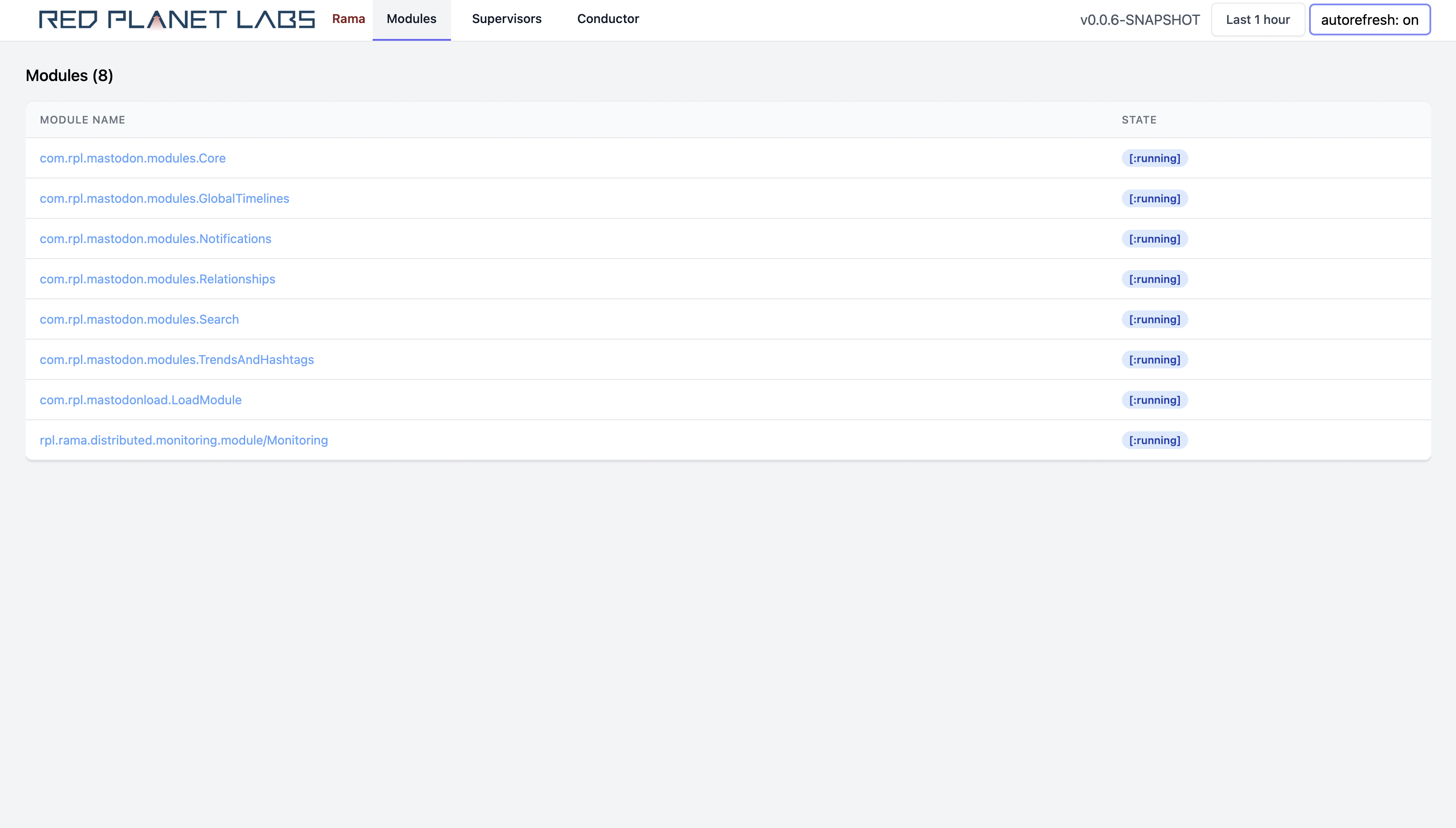Click the running badge for Core module
1456x828 pixels.
(x=1154, y=158)
